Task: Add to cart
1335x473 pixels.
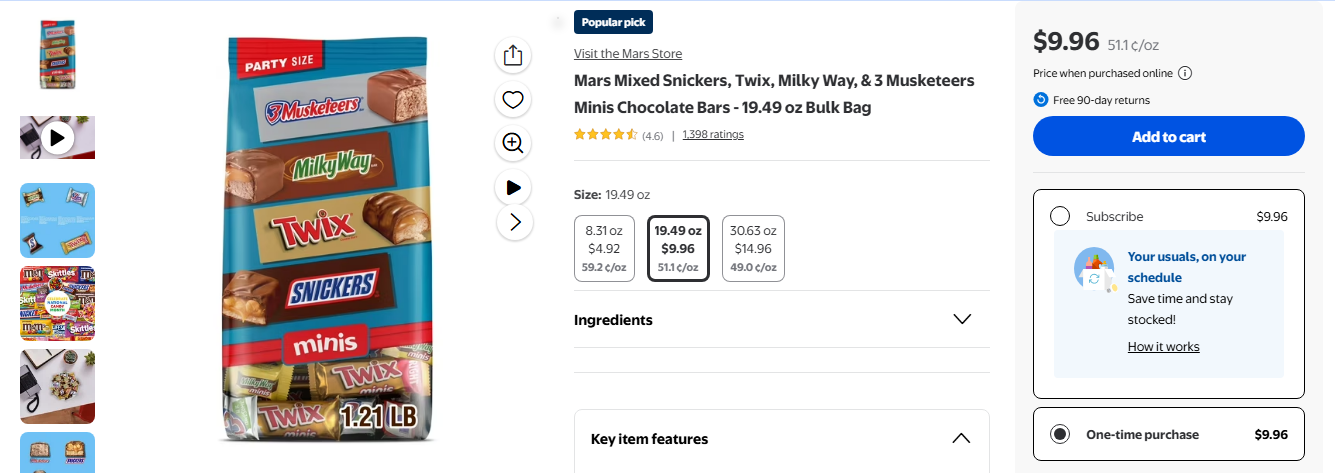Action: [1168, 137]
